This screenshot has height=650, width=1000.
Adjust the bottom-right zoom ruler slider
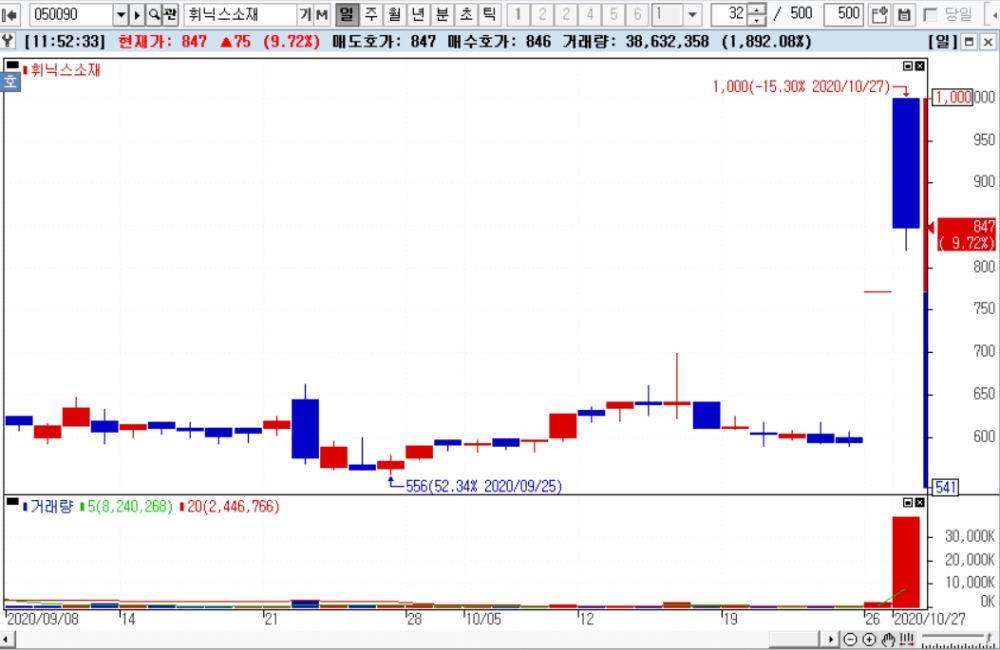click(x=958, y=640)
